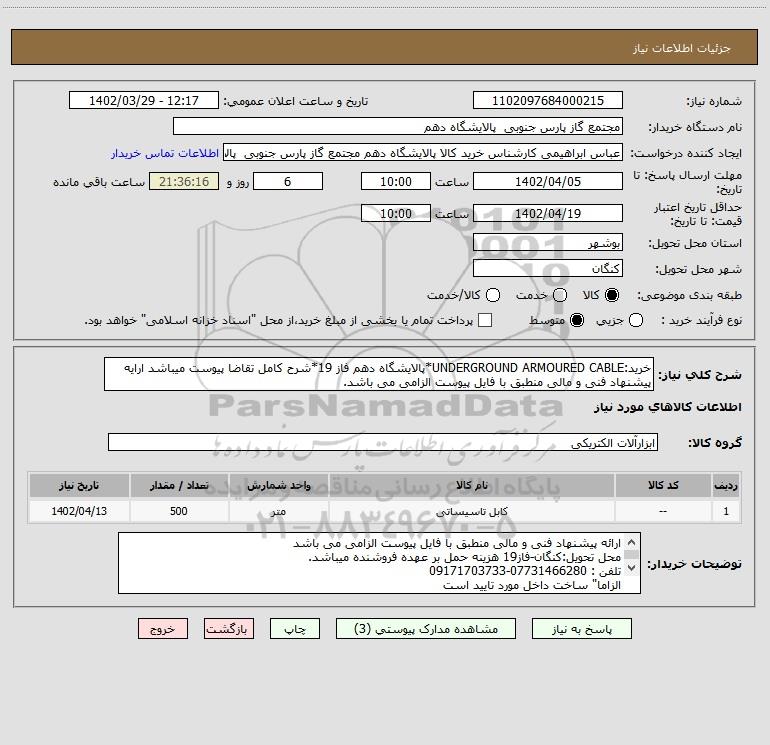The width and height of the screenshot is (770, 745).
Task: Click scroll-up arrow in buyer notes box
Action: 632,543
